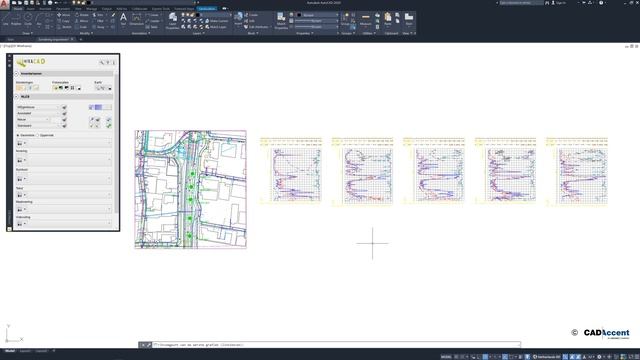The height and width of the screenshot is (360, 640).
Task: Add a new drawing tab with plus
Action: click(x=81, y=40)
